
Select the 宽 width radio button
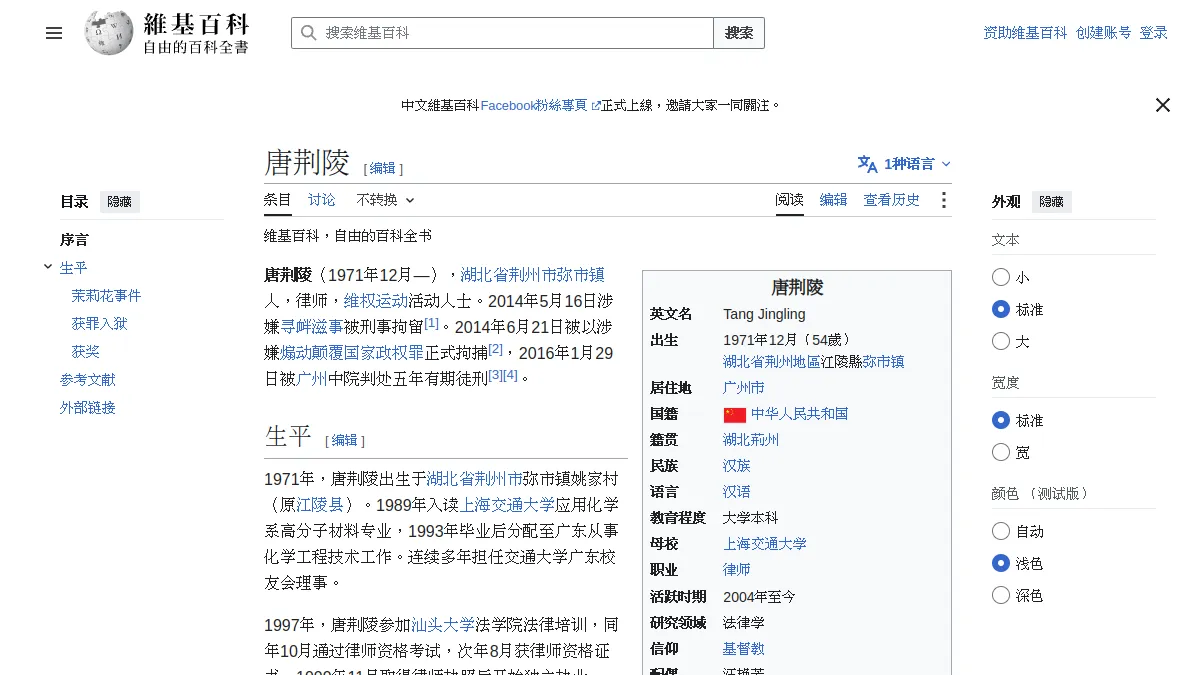tap(1001, 452)
